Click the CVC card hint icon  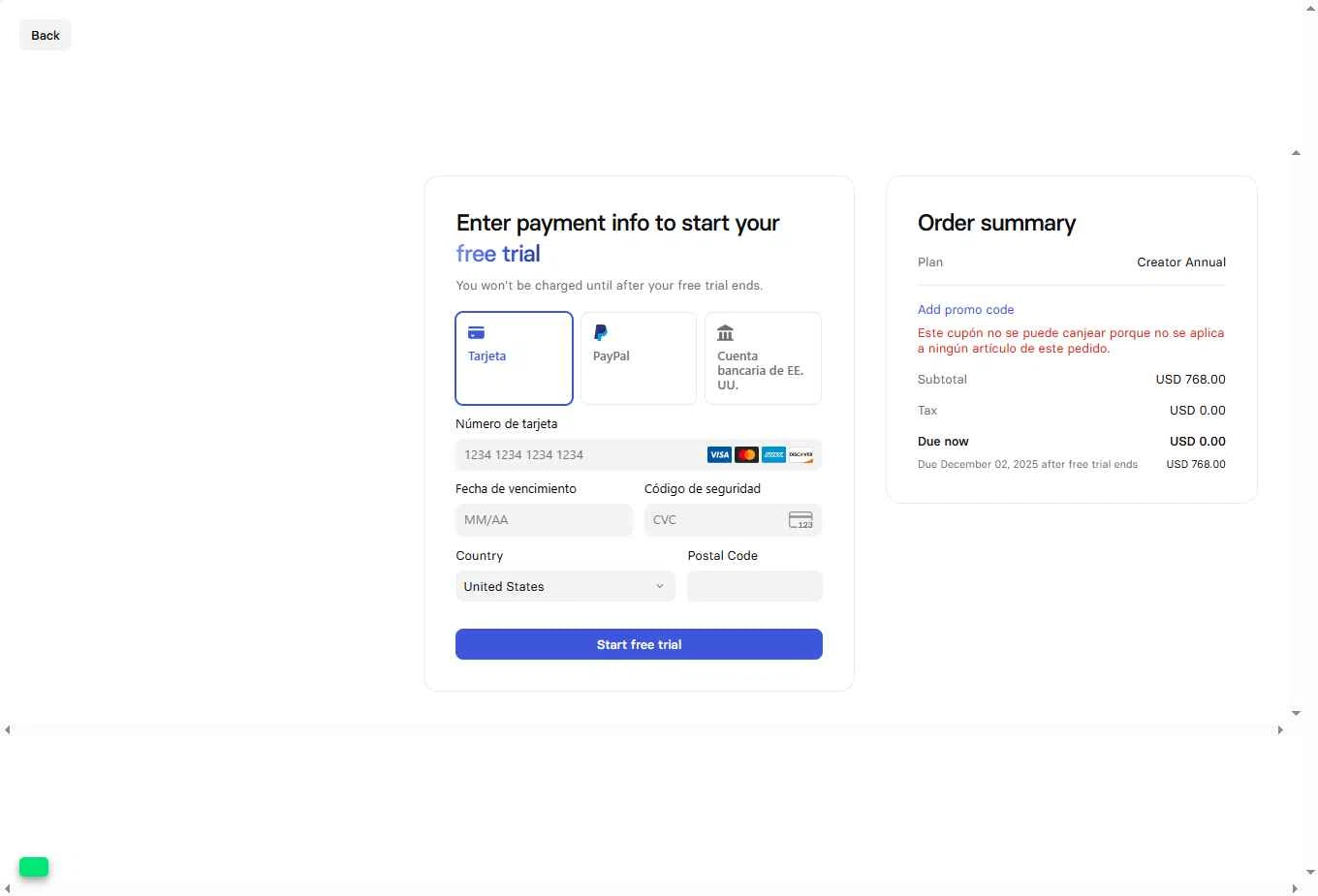coord(800,521)
